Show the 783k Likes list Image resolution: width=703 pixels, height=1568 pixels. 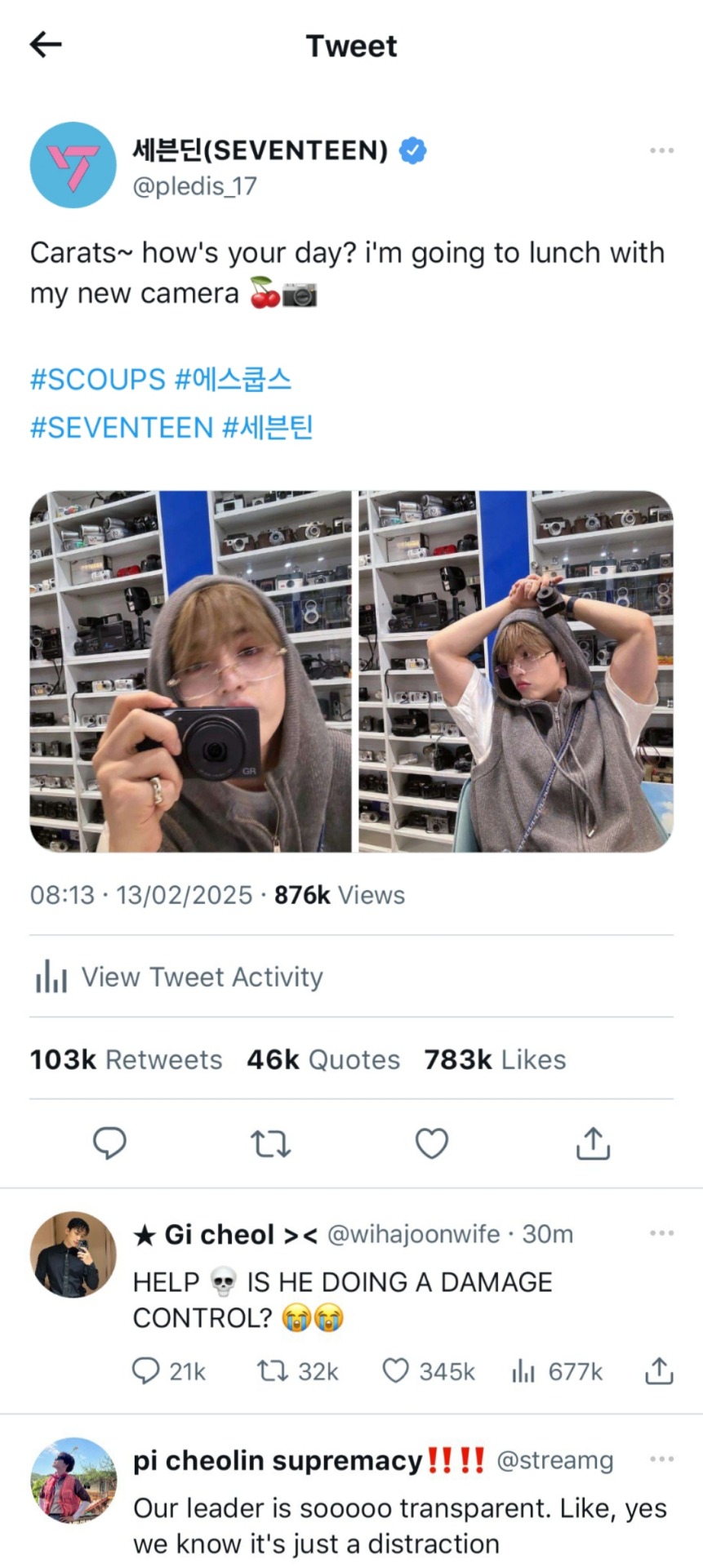pos(495,1060)
